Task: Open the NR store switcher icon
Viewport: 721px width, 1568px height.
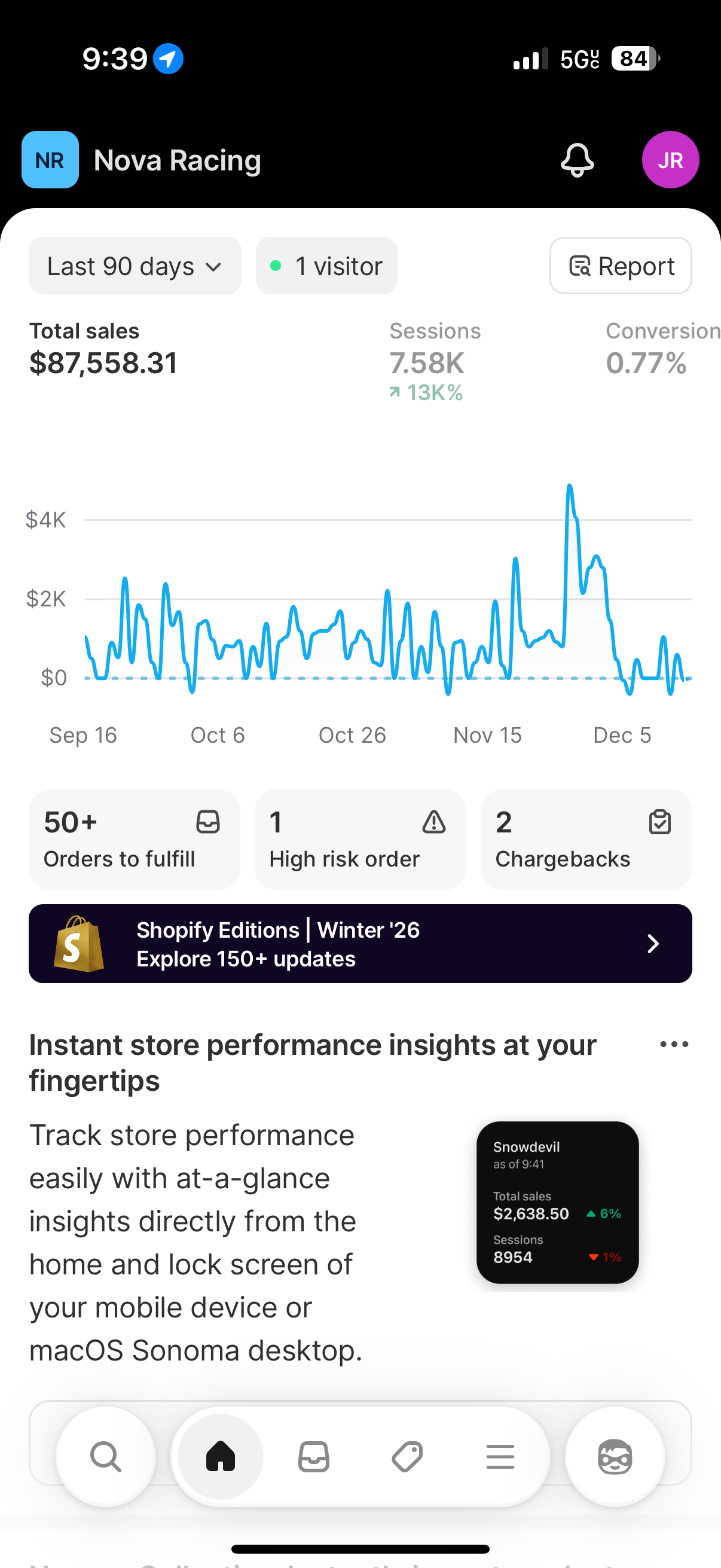Action: (50, 160)
